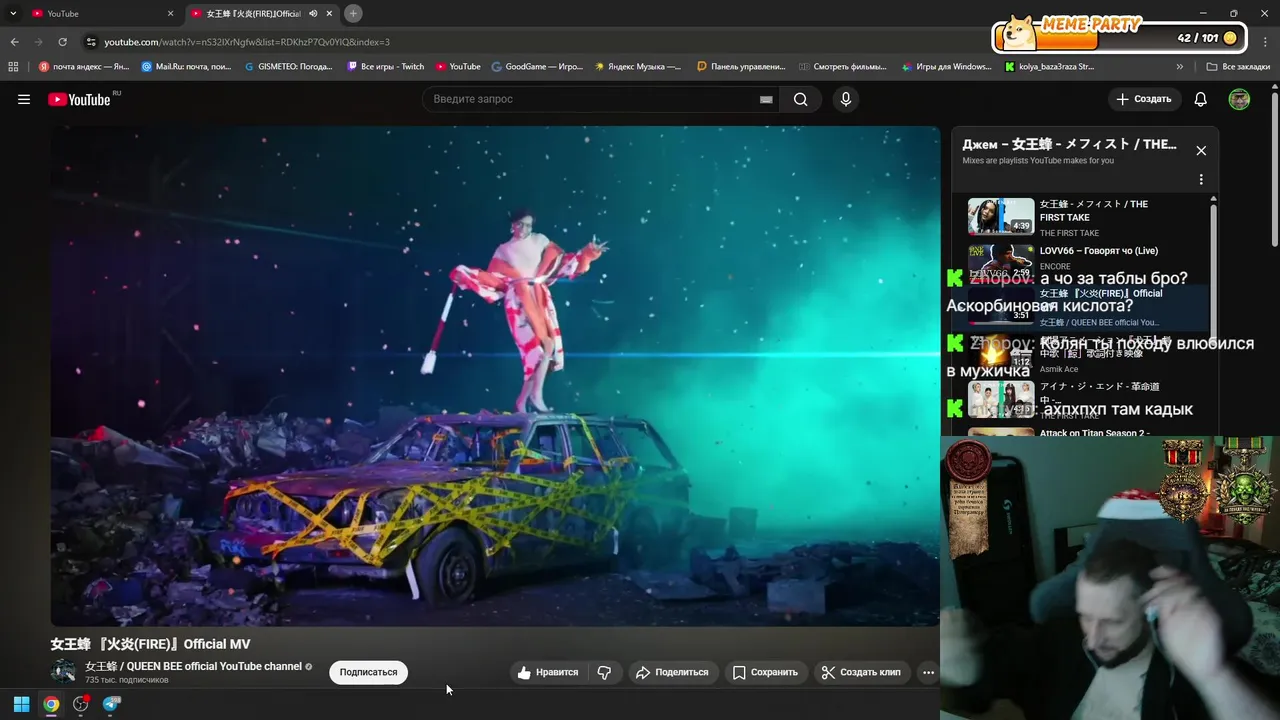This screenshot has height=720, width=1280.
Task: Play メフィスト / THE FIRST TAKE playlist thumbnail
Action: click(x=1001, y=216)
